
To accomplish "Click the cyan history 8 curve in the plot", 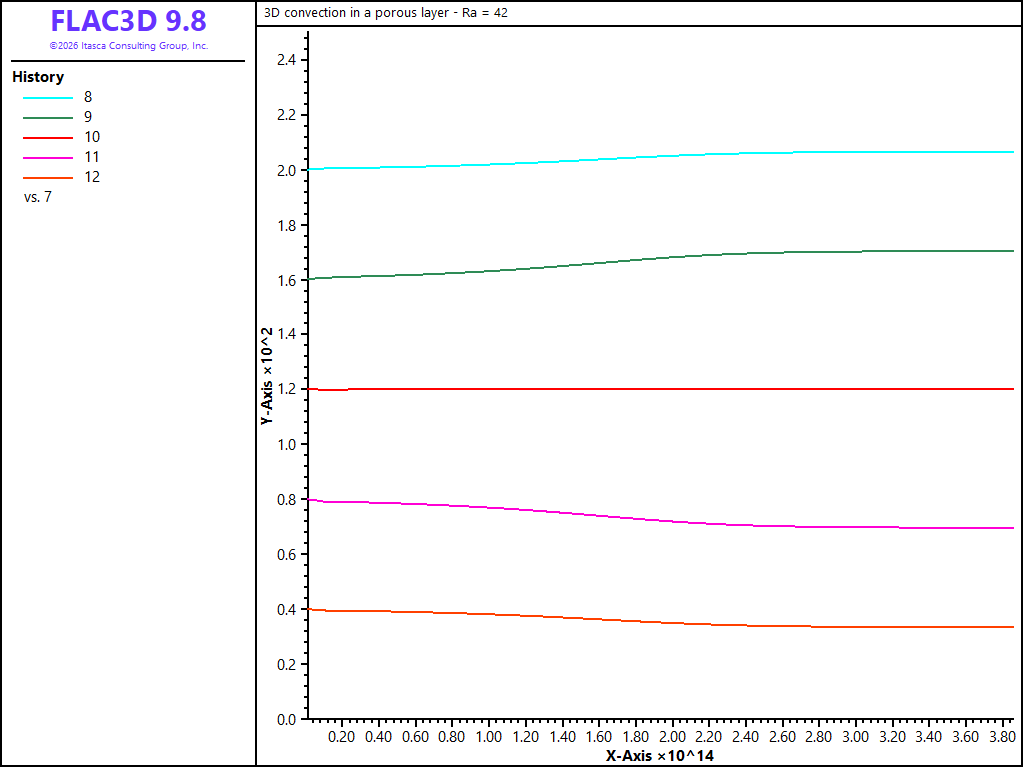I will click(x=653, y=157).
